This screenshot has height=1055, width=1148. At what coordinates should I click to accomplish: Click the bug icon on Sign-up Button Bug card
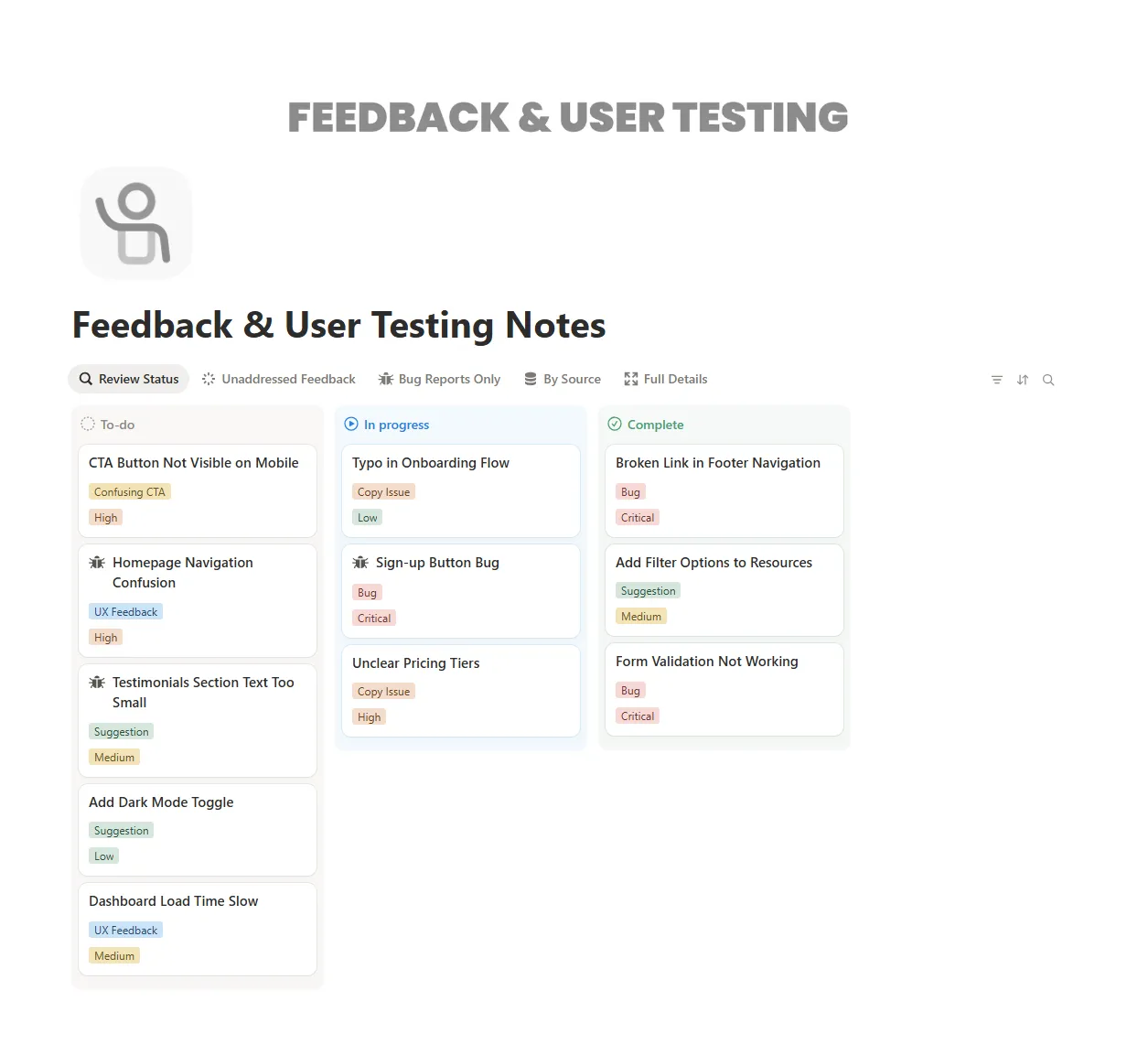pos(361,562)
